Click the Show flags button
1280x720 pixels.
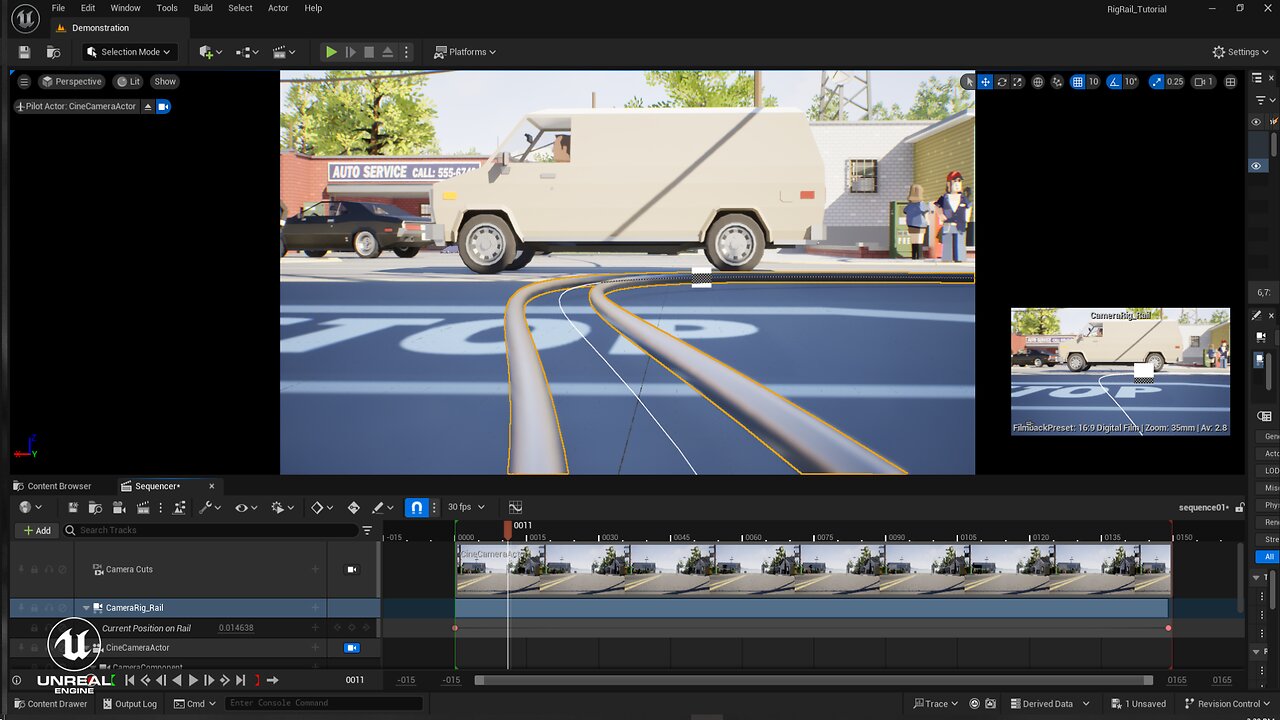click(x=165, y=82)
